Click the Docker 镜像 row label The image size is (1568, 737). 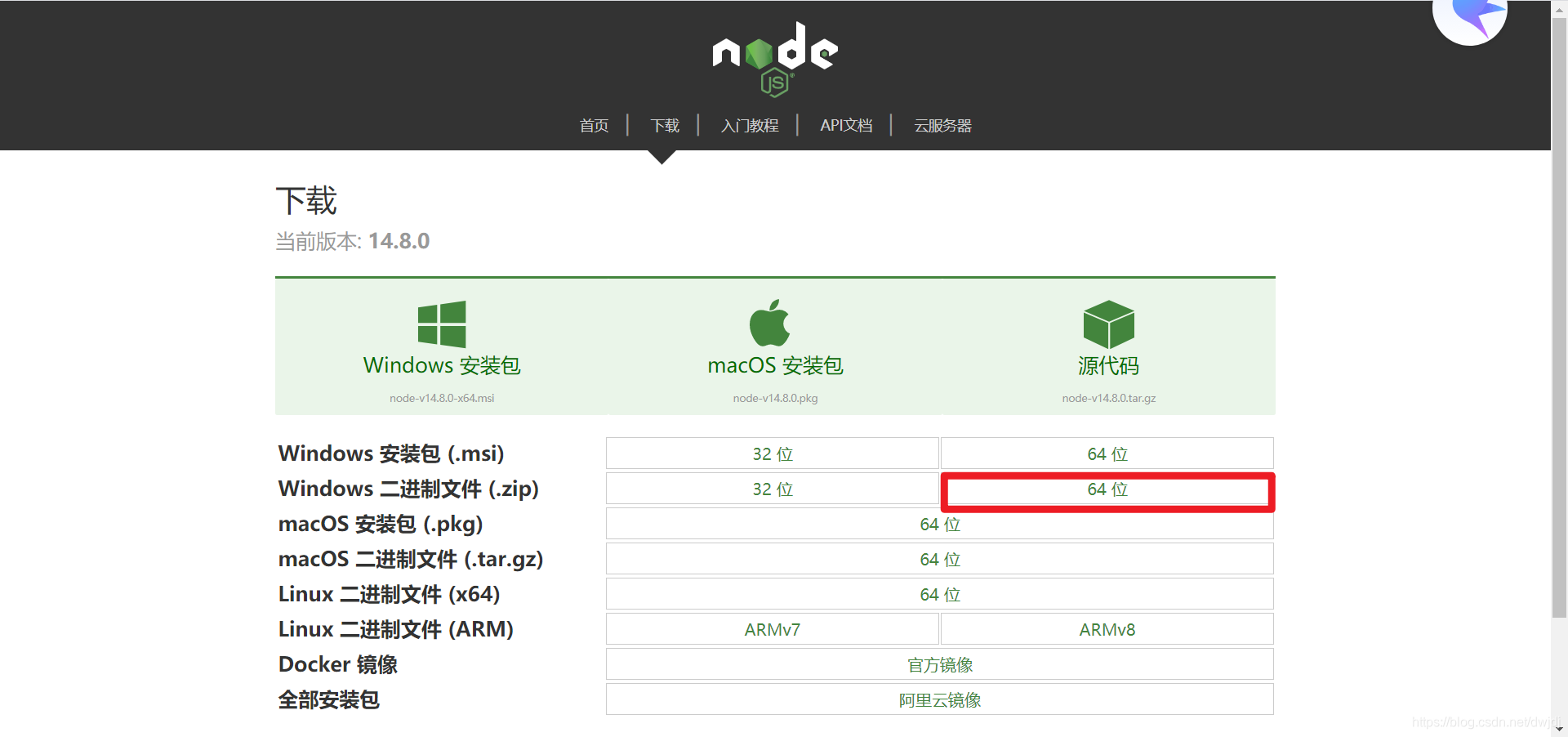(x=338, y=664)
